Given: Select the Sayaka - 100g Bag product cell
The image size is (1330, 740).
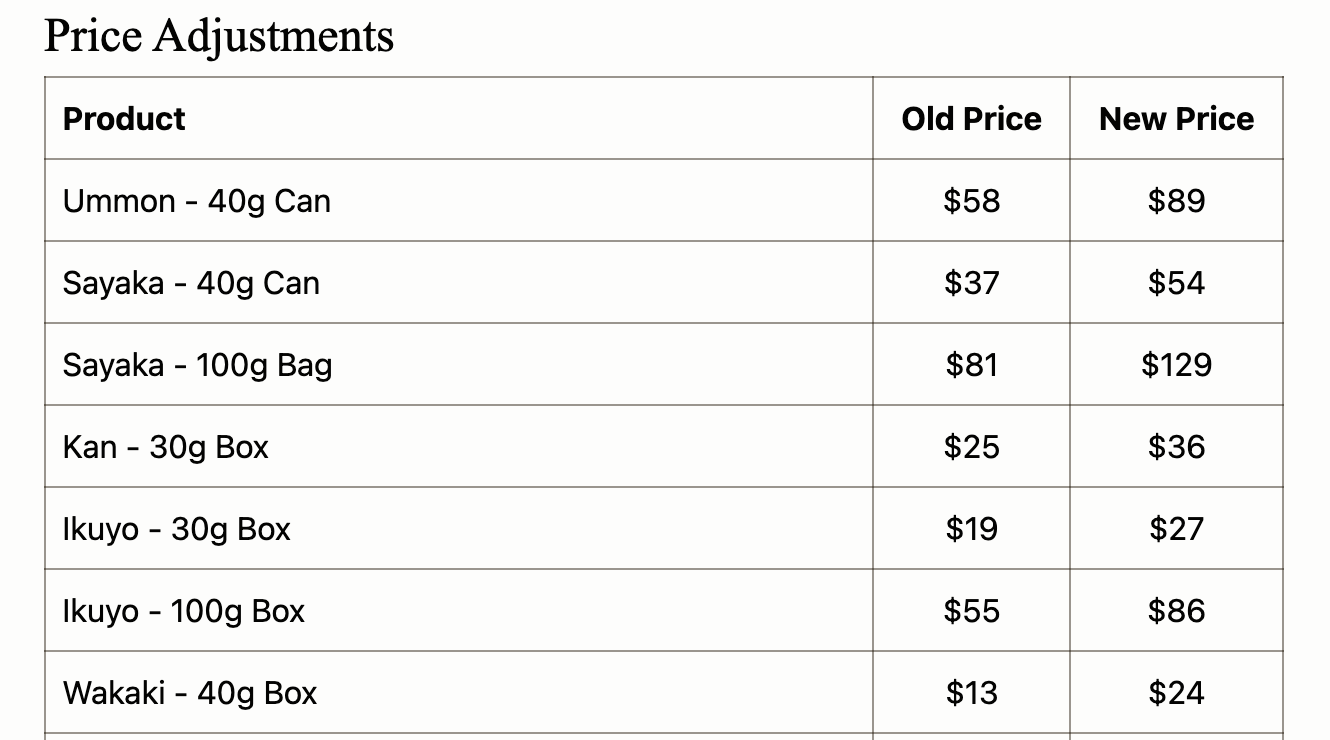Looking at the screenshot, I should click(x=197, y=365).
